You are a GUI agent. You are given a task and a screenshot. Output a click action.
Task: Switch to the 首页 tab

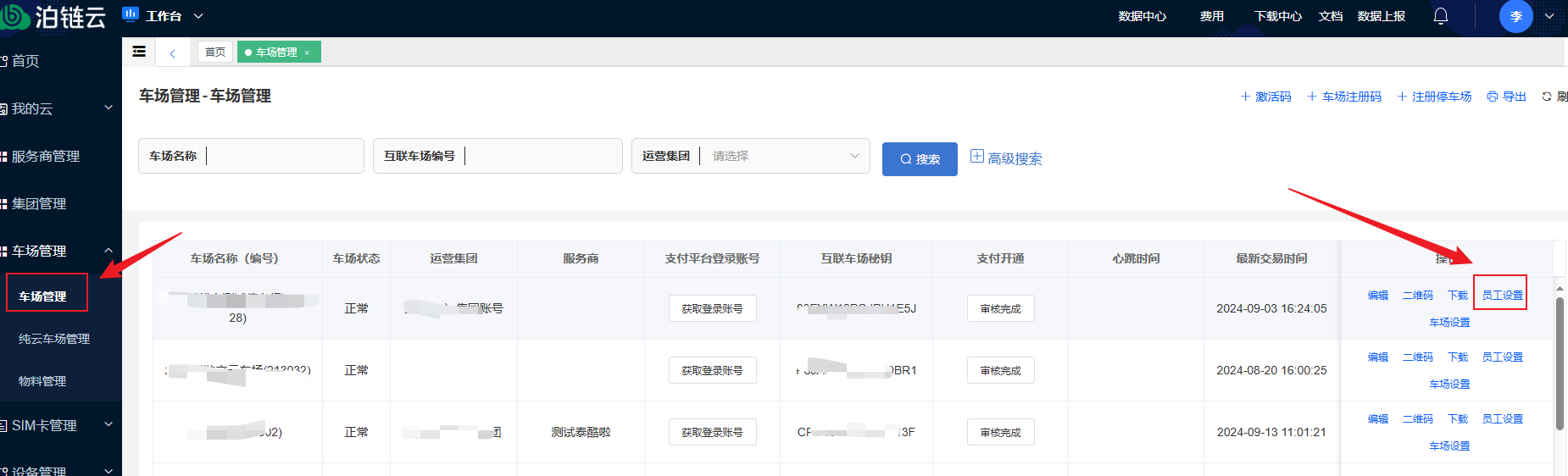(x=215, y=52)
